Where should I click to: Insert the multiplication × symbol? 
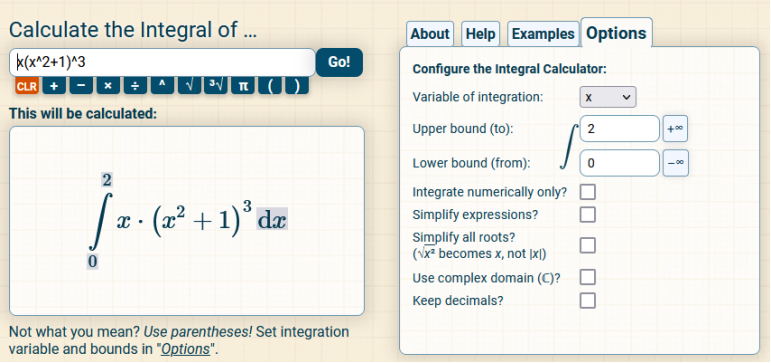pyautogui.click(x=108, y=86)
